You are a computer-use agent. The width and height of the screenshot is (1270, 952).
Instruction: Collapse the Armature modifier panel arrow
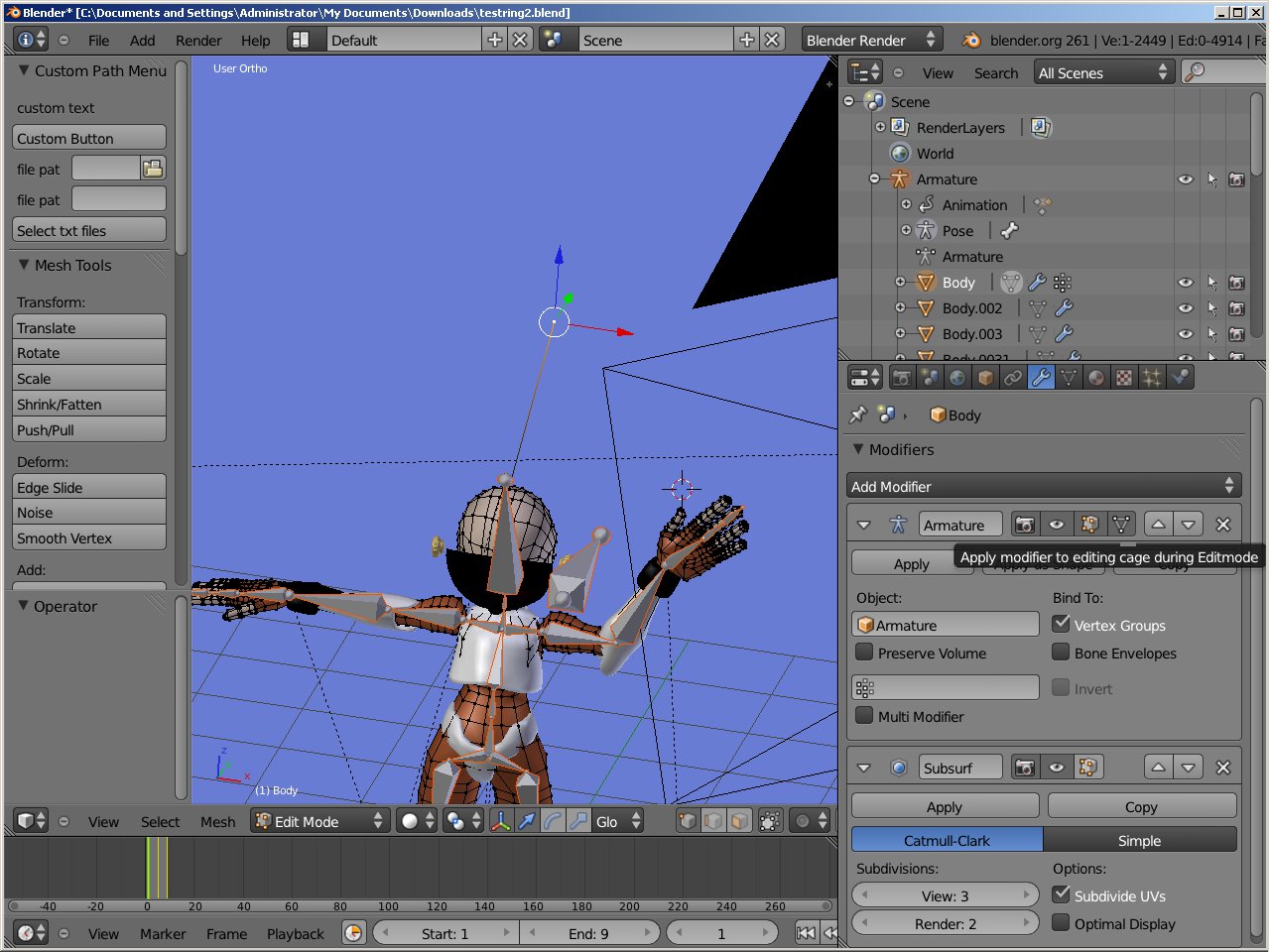click(x=863, y=525)
